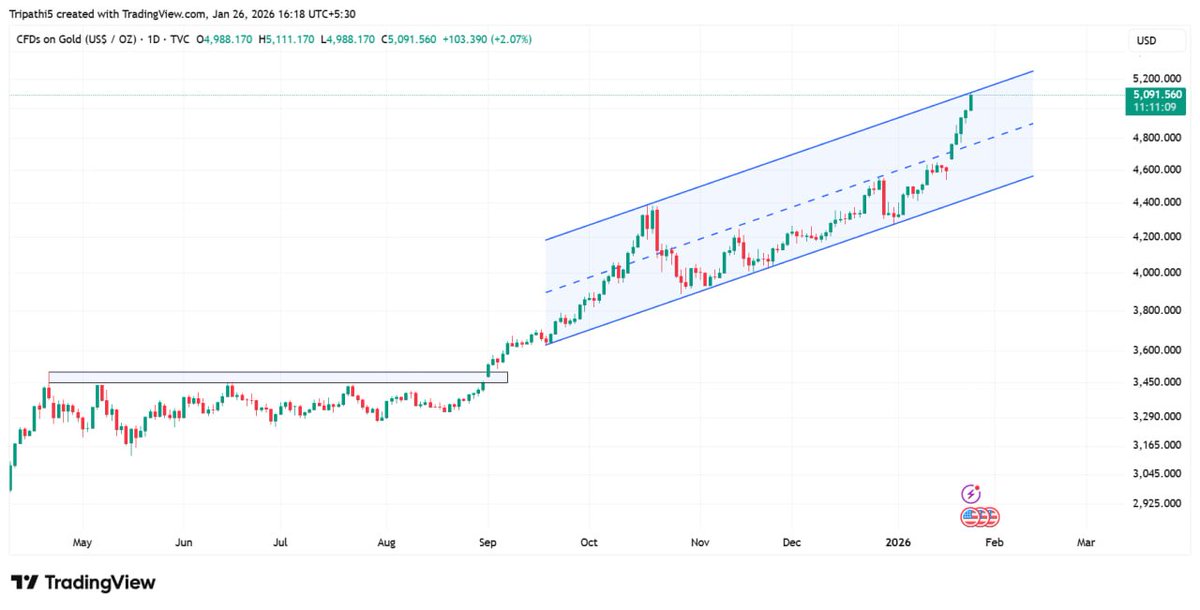Click the close value 'C5,091.560' in legend
The width and height of the screenshot is (1200, 610).
407,39
